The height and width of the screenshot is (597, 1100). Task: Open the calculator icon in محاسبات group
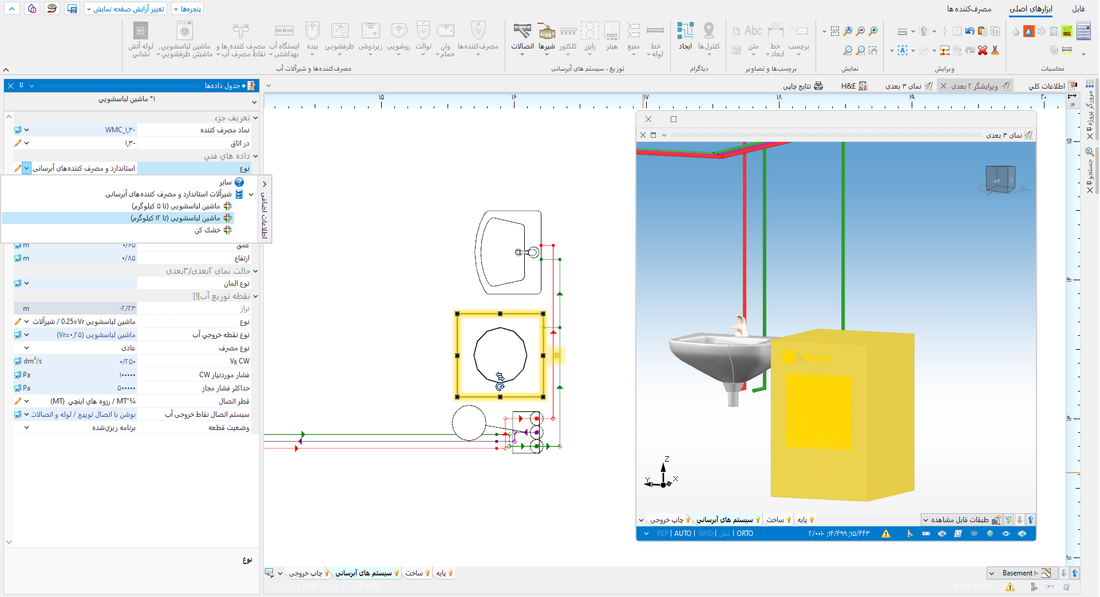pos(1083,32)
